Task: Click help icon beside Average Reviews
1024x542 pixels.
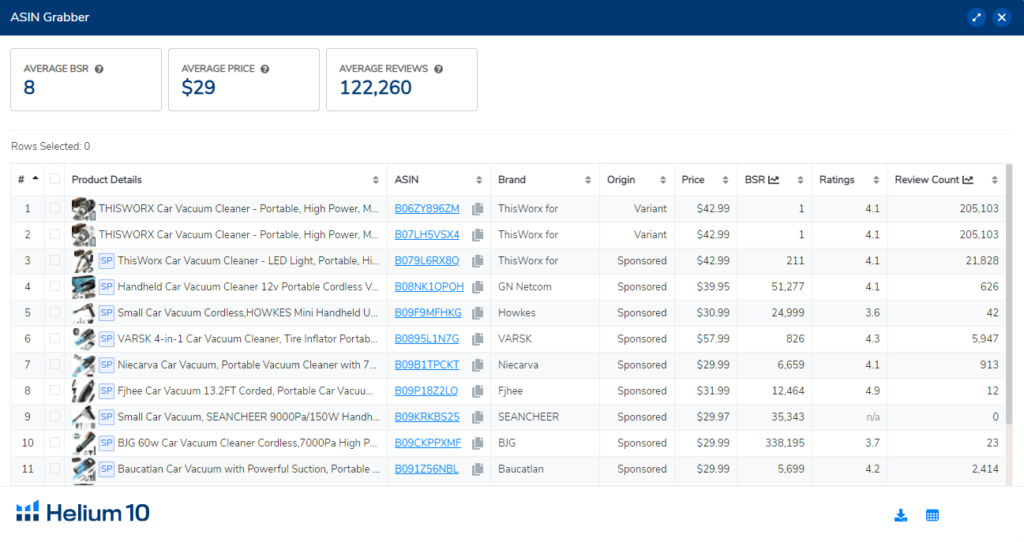Action: (x=438, y=69)
